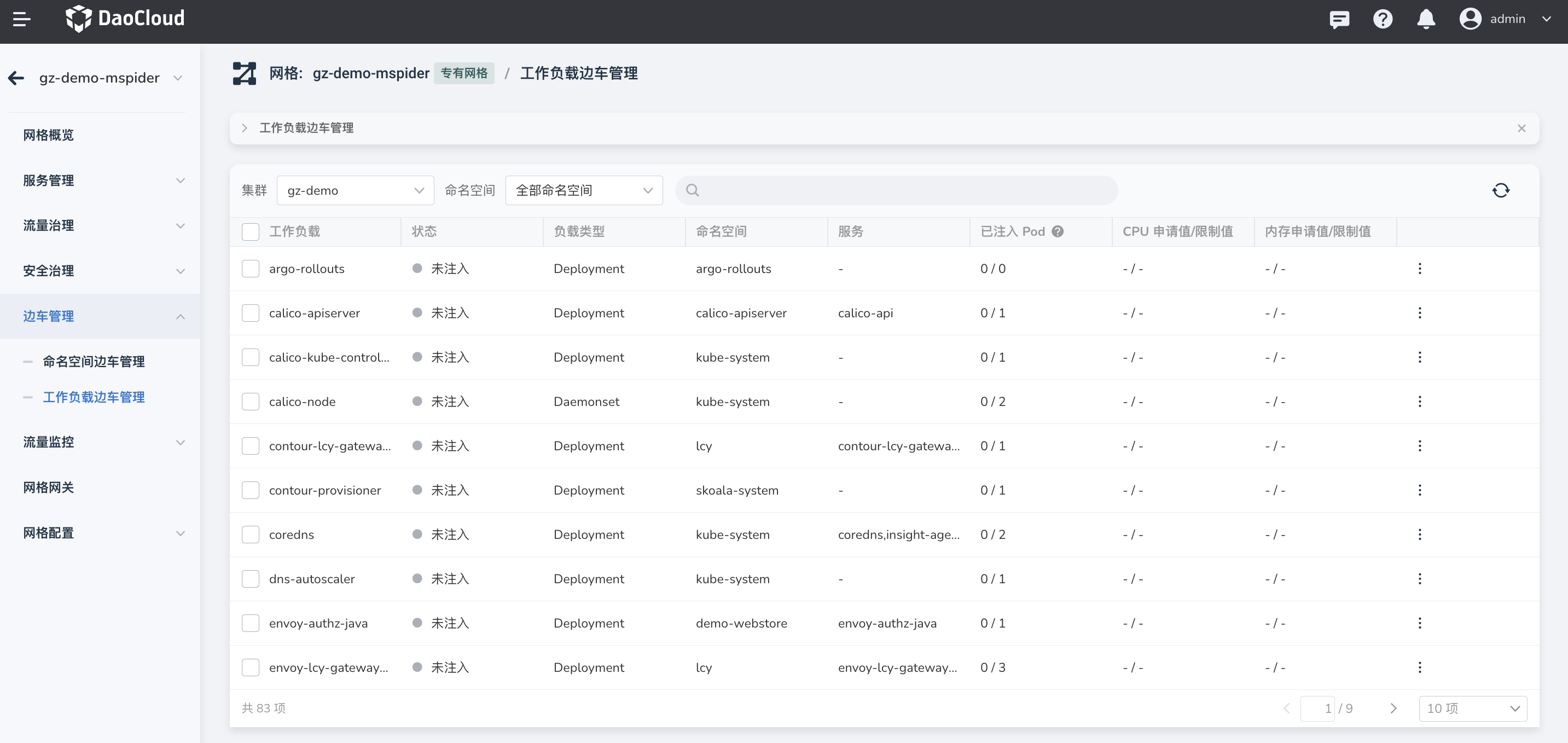Image resolution: width=1568 pixels, height=743 pixels.
Task: Select the envoy-authz-java checkbox
Action: [x=250, y=623]
